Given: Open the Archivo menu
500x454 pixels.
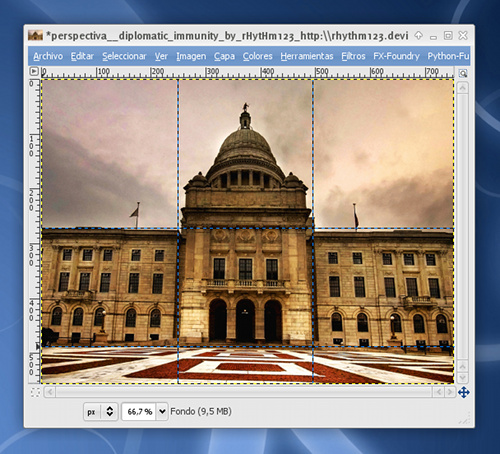Looking at the screenshot, I should pos(48,56).
